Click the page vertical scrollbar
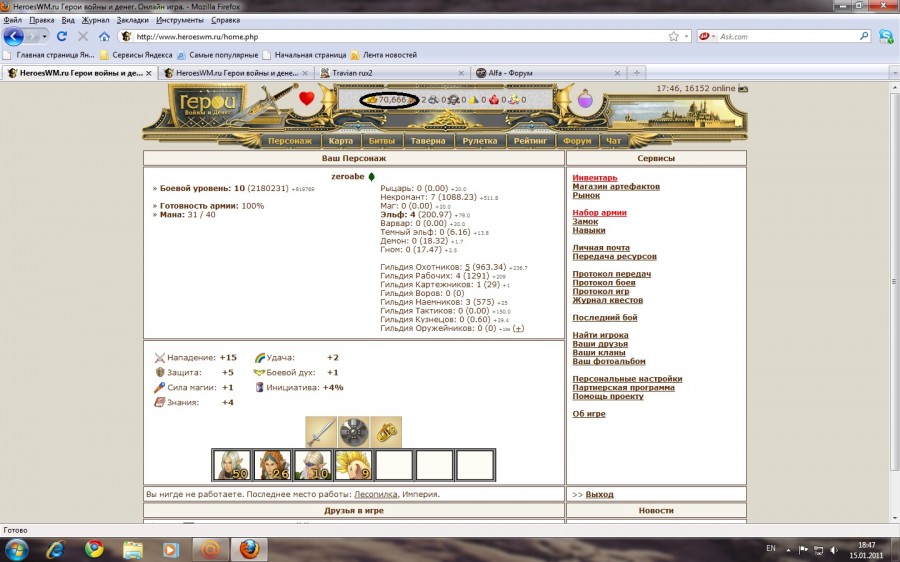Screen dimensions: 900x562 [894, 281]
